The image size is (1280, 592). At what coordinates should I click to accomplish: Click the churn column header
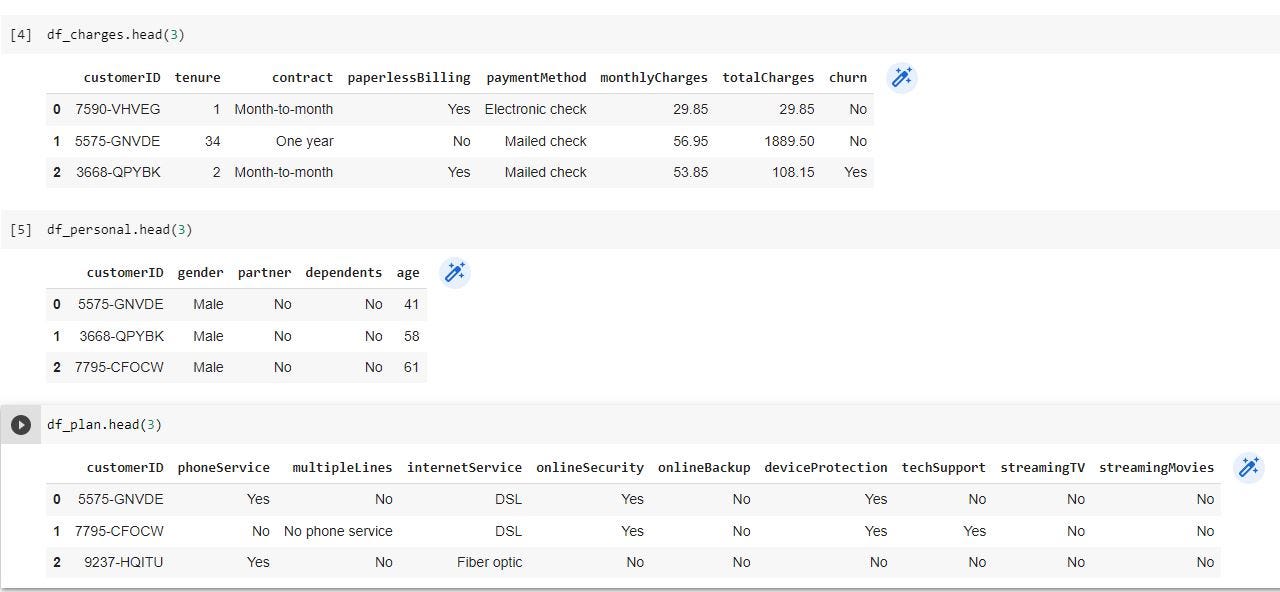click(x=848, y=78)
